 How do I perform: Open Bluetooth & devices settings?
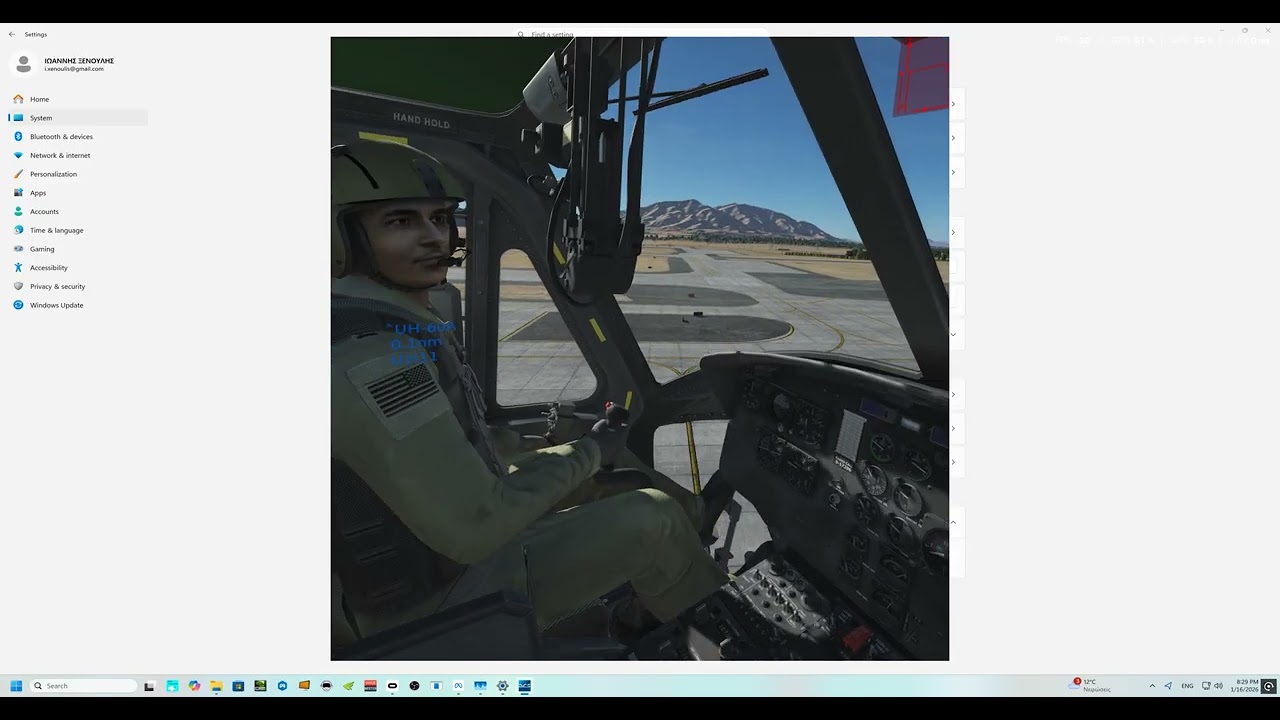(x=78, y=136)
